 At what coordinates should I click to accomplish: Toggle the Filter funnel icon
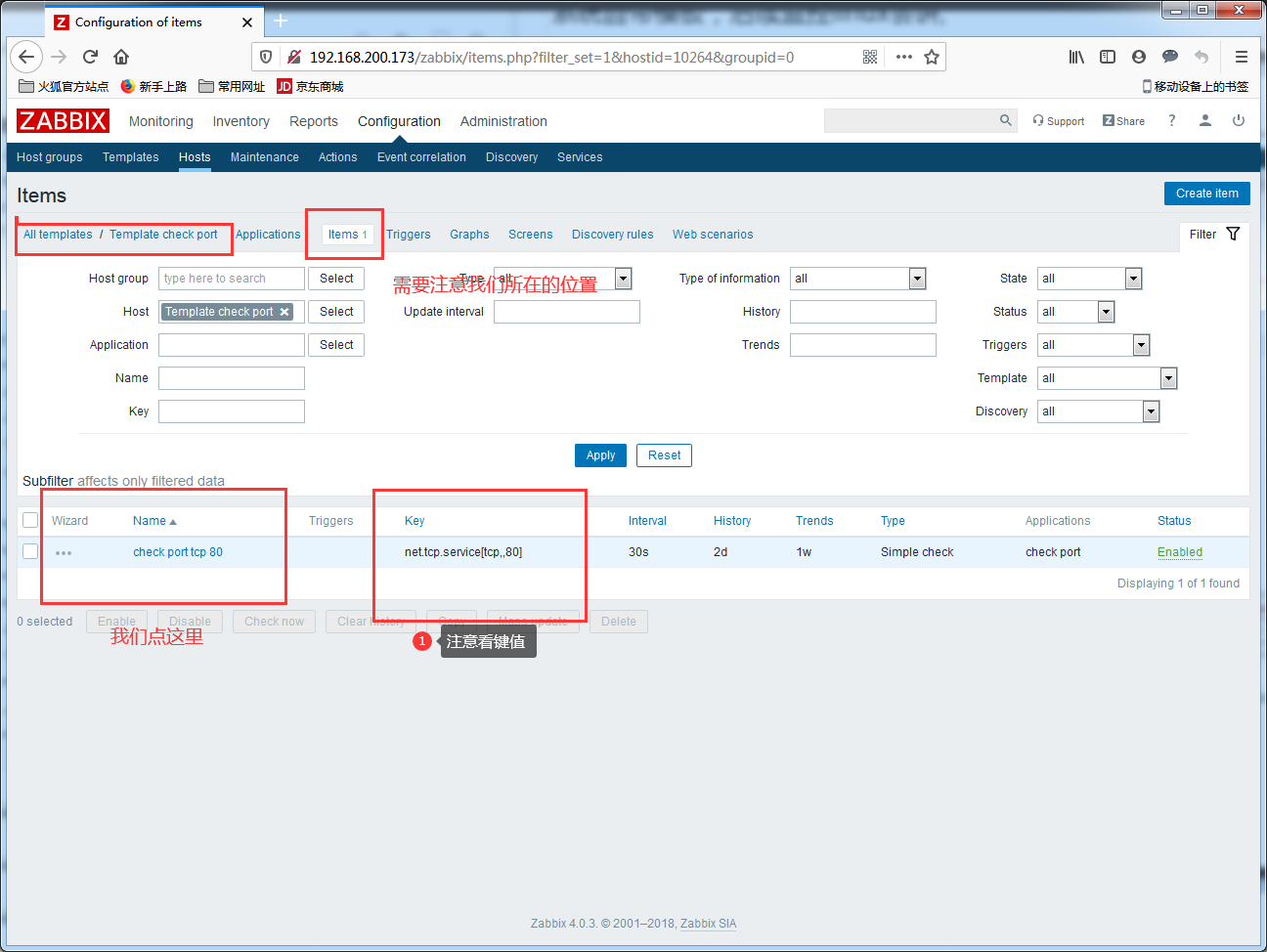[1233, 234]
